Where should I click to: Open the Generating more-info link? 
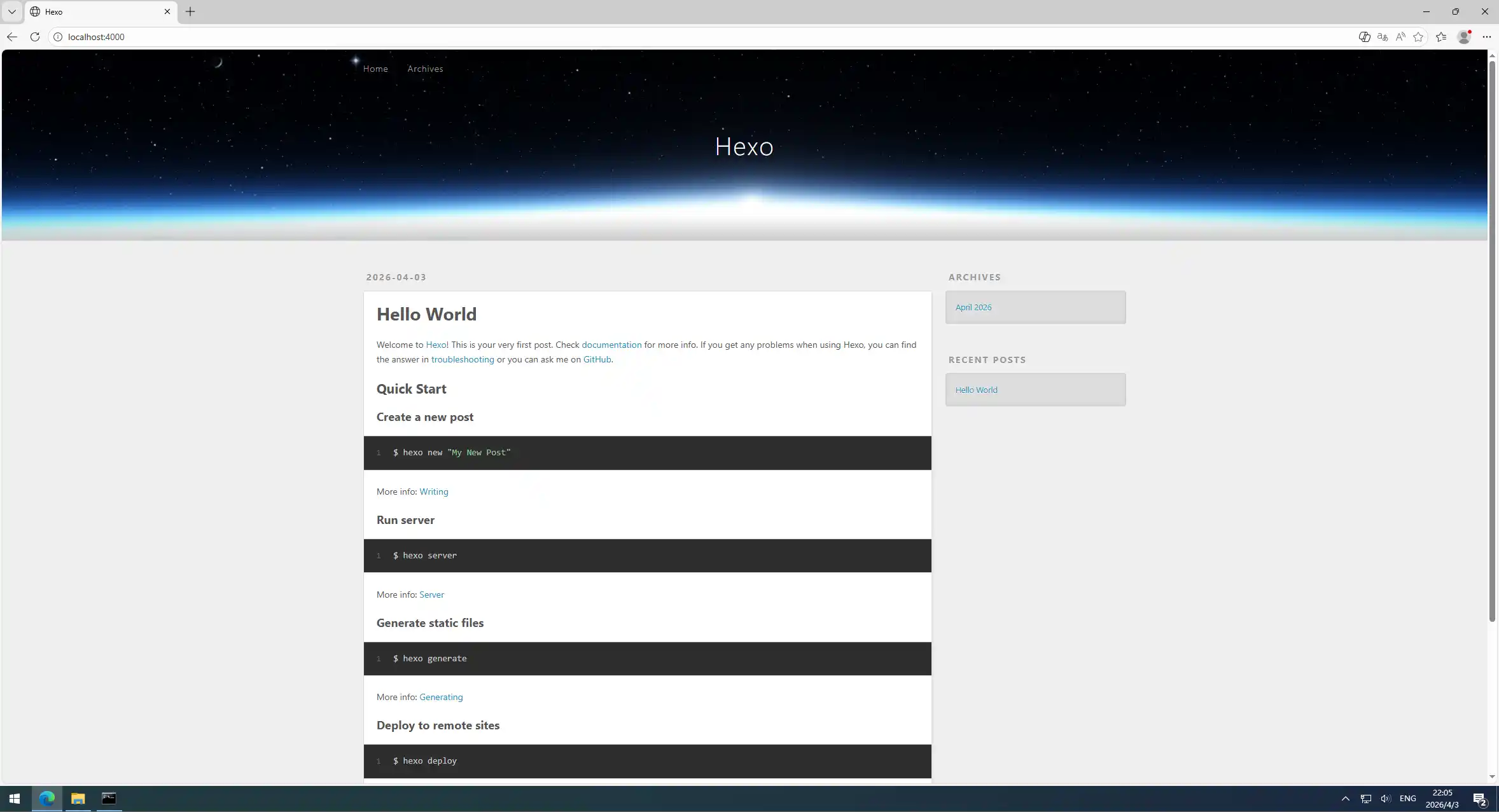tap(441, 697)
